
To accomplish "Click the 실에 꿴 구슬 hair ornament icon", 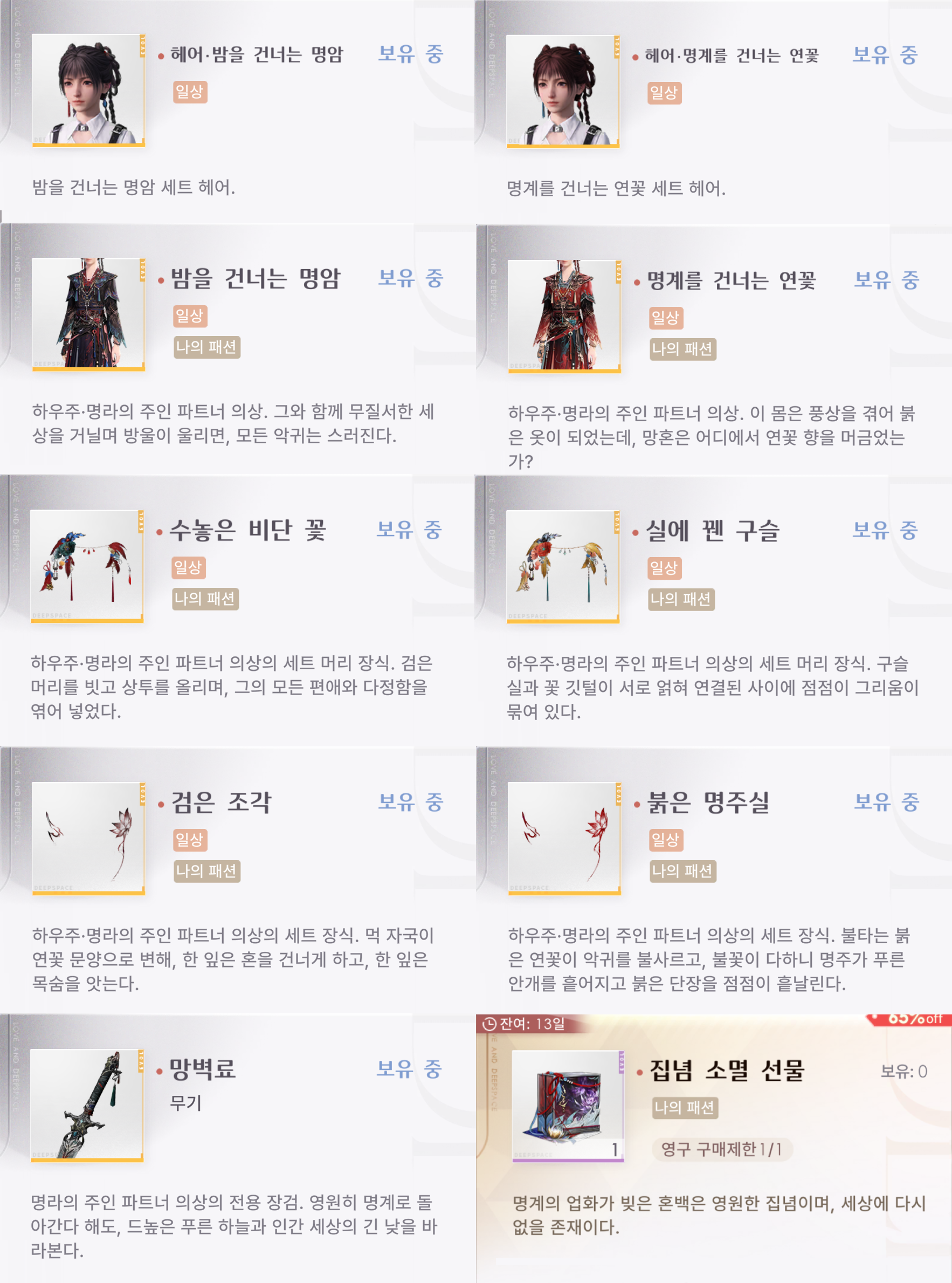I will pyautogui.click(x=563, y=567).
